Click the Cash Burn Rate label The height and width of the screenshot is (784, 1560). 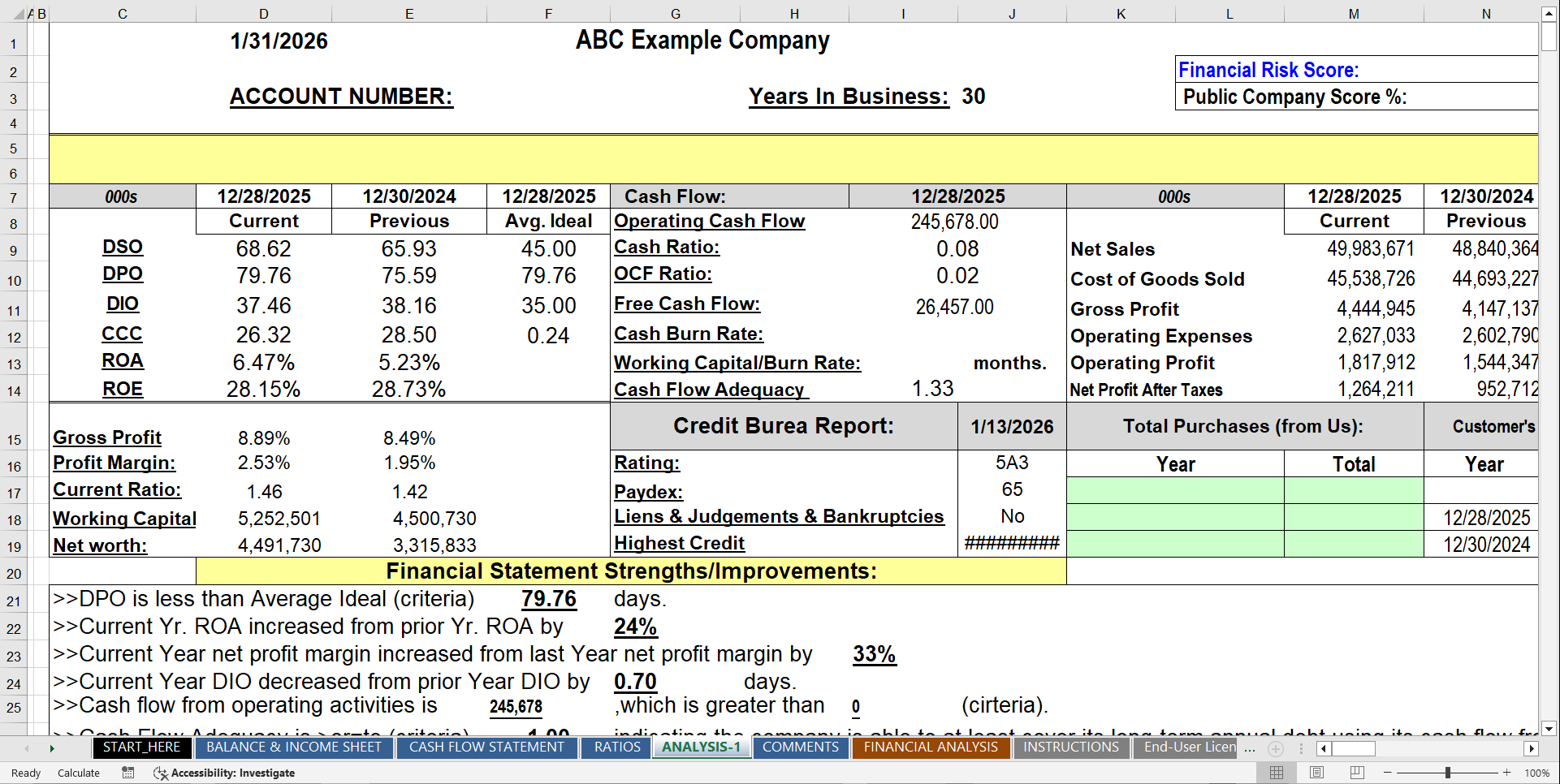(689, 334)
